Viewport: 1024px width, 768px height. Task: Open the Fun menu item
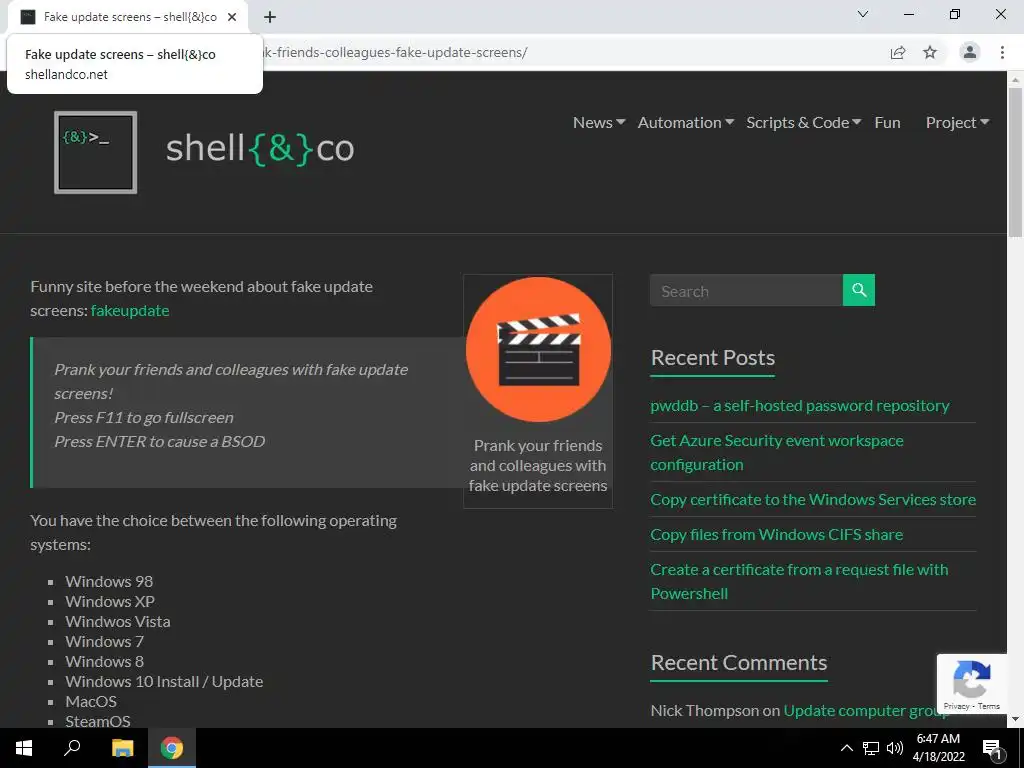pos(887,122)
